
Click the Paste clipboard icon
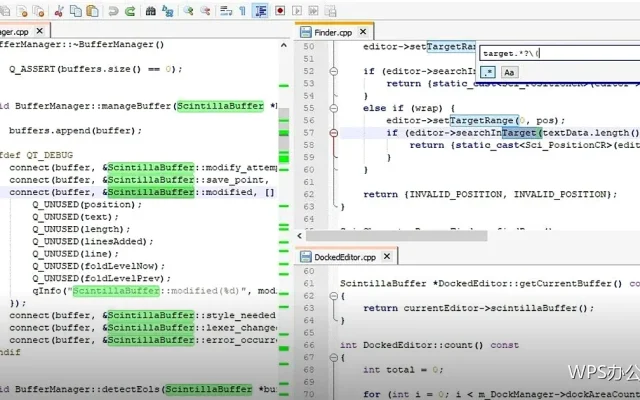(x=93, y=11)
